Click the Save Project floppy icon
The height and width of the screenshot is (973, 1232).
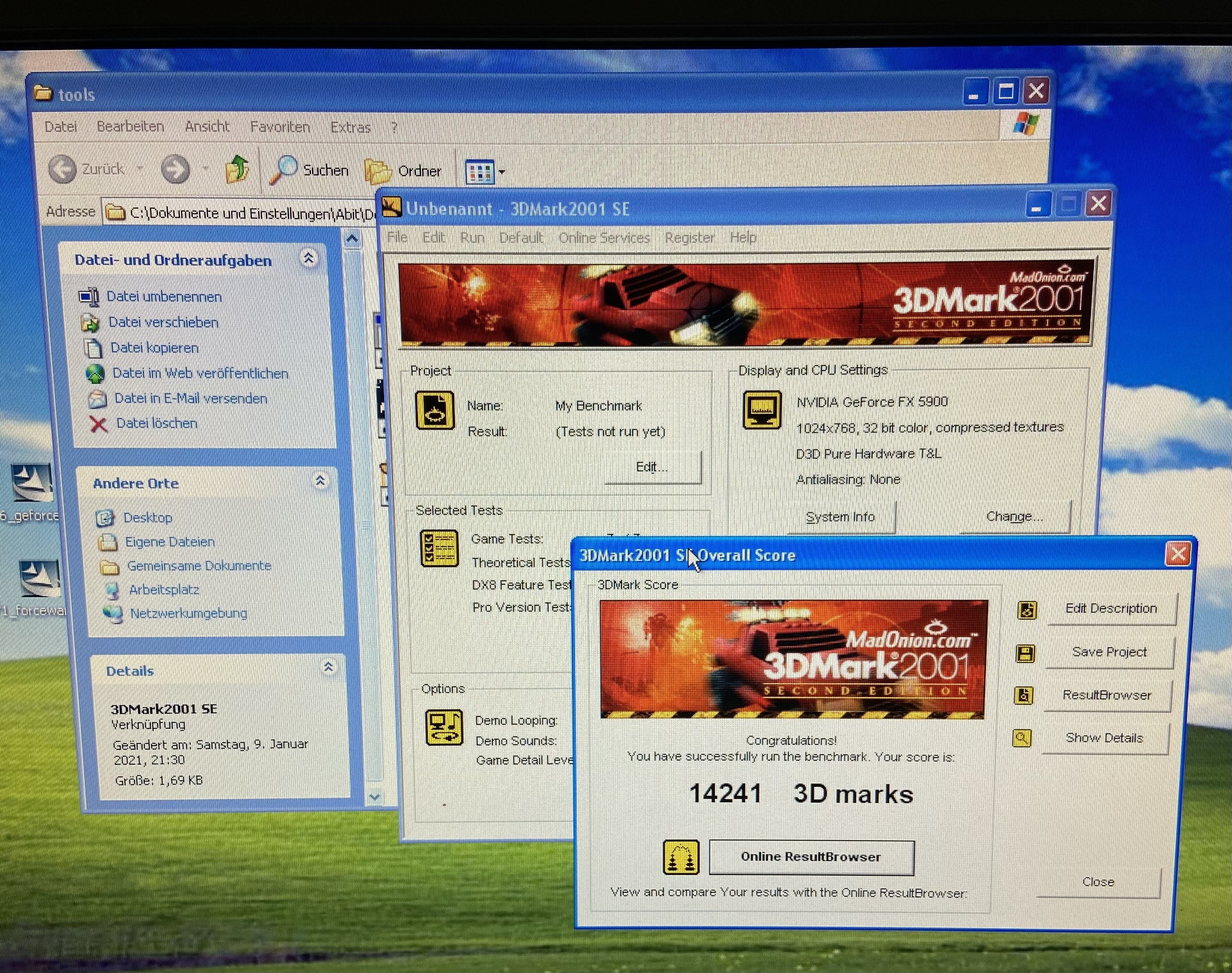[x=1025, y=654]
